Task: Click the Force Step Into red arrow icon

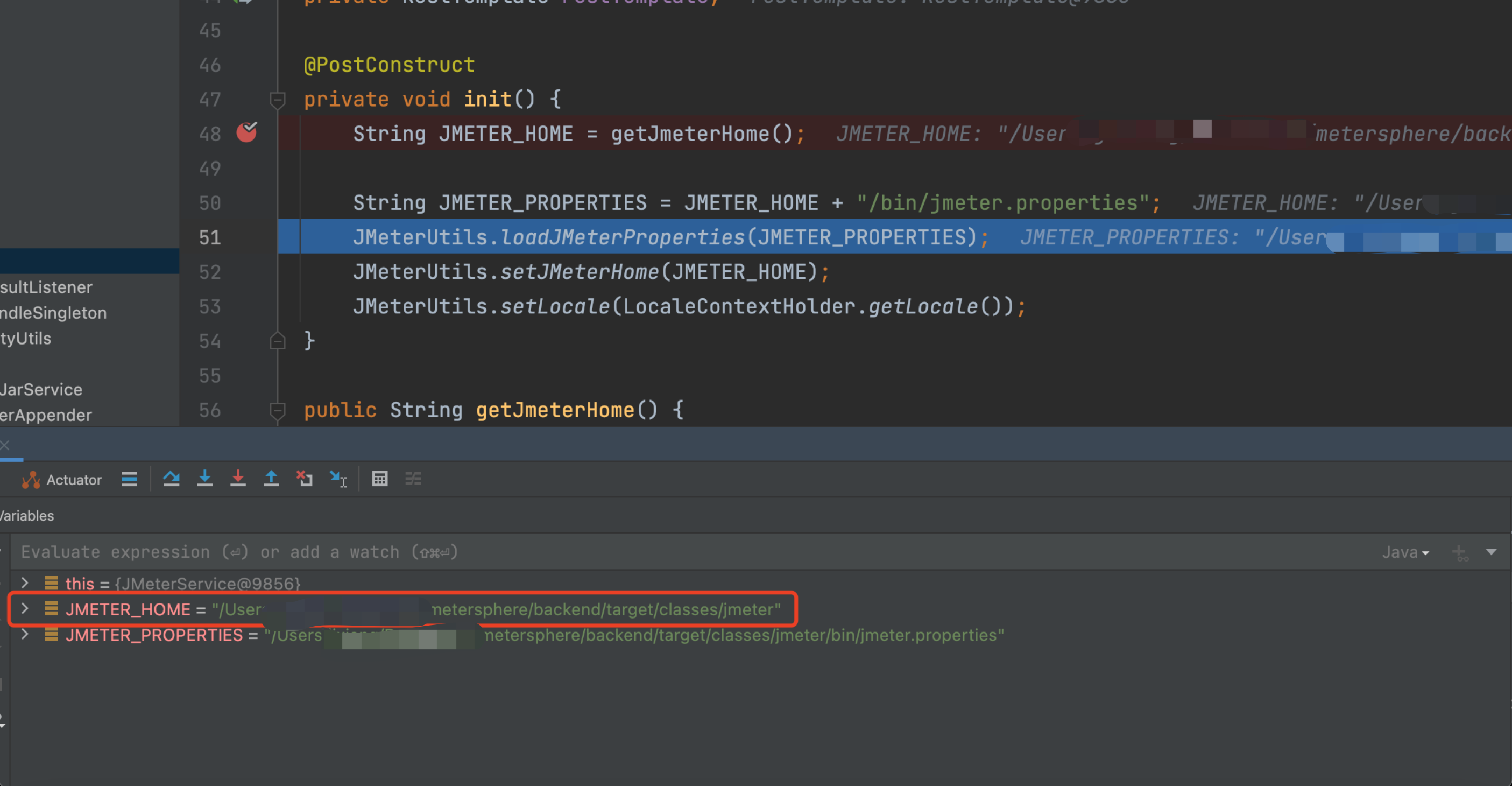Action: 238,479
